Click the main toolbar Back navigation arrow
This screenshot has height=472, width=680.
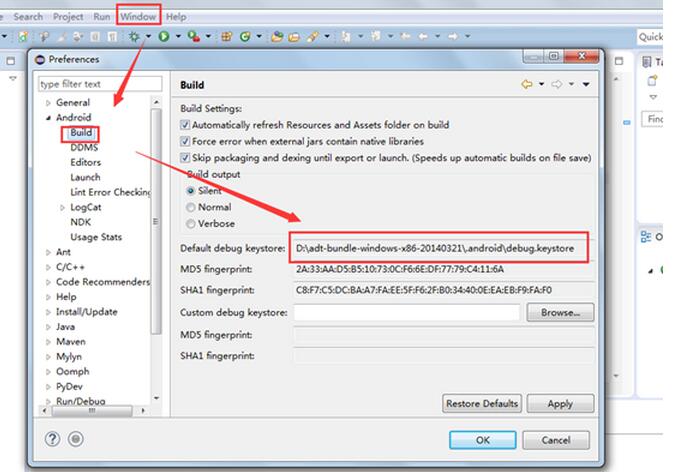point(423,36)
